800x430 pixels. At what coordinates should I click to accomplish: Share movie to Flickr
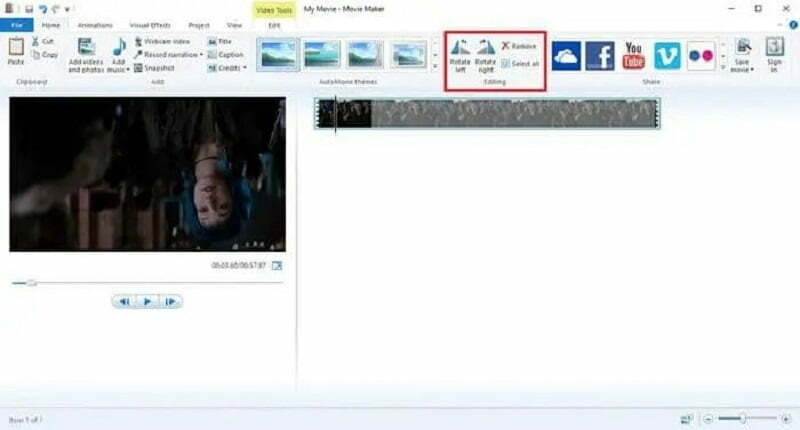701,56
